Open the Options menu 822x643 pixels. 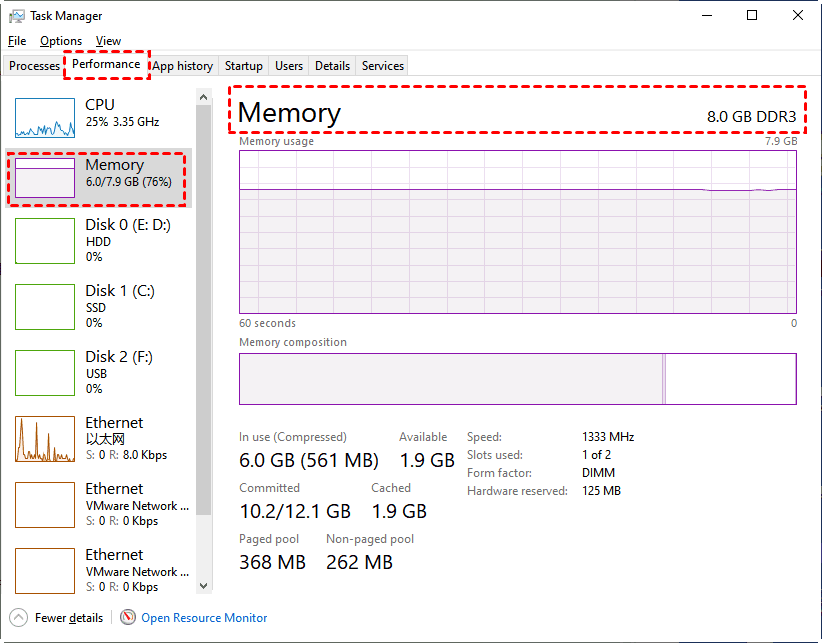(61, 41)
